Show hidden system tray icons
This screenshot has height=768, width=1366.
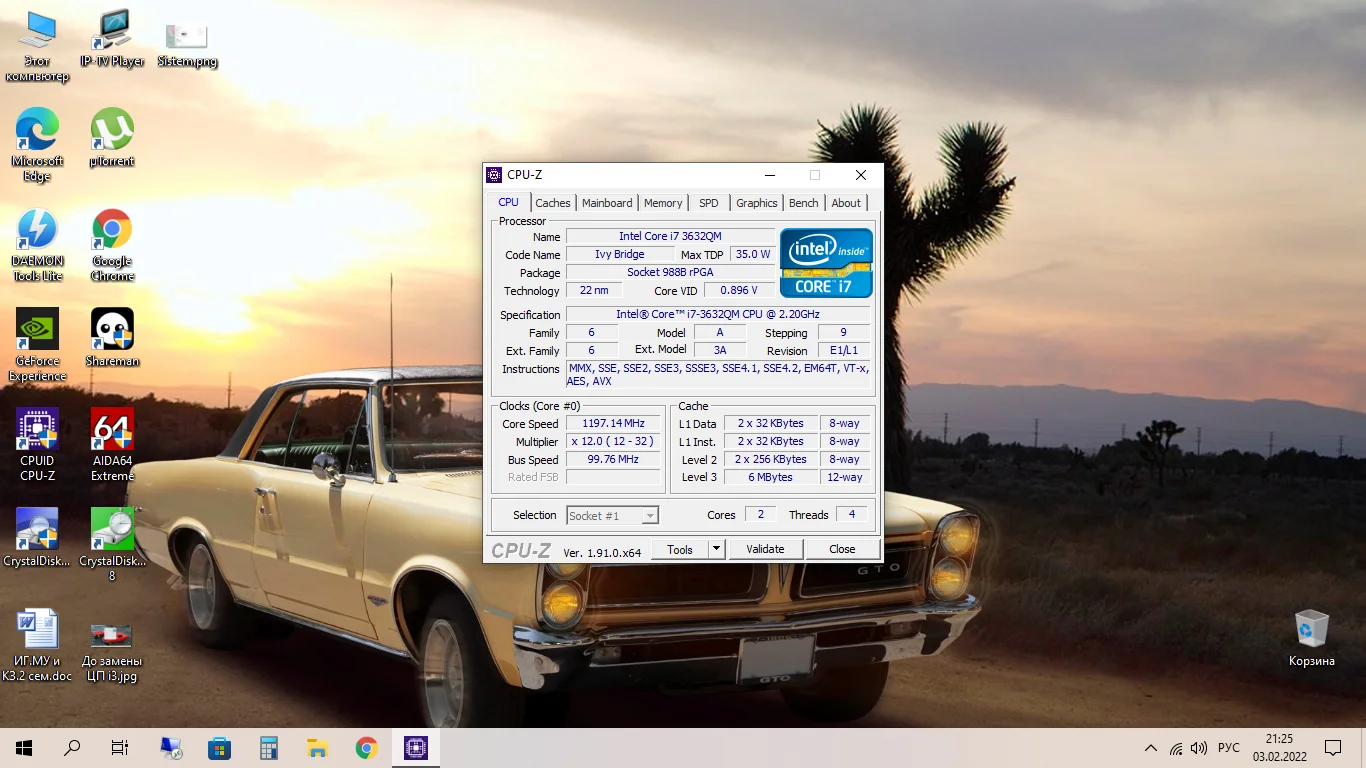tap(1151, 748)
